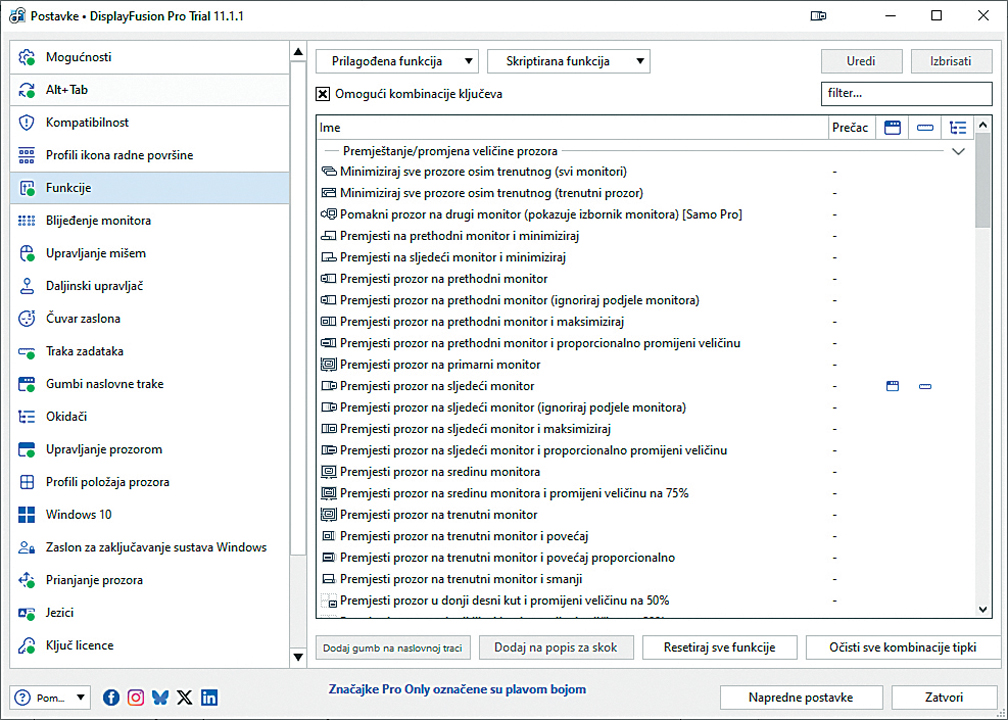This screenshot has height=720, width=1008.
Task: Click the Upravljanje mišem mouse icon
Action: (x=26, y=253)
